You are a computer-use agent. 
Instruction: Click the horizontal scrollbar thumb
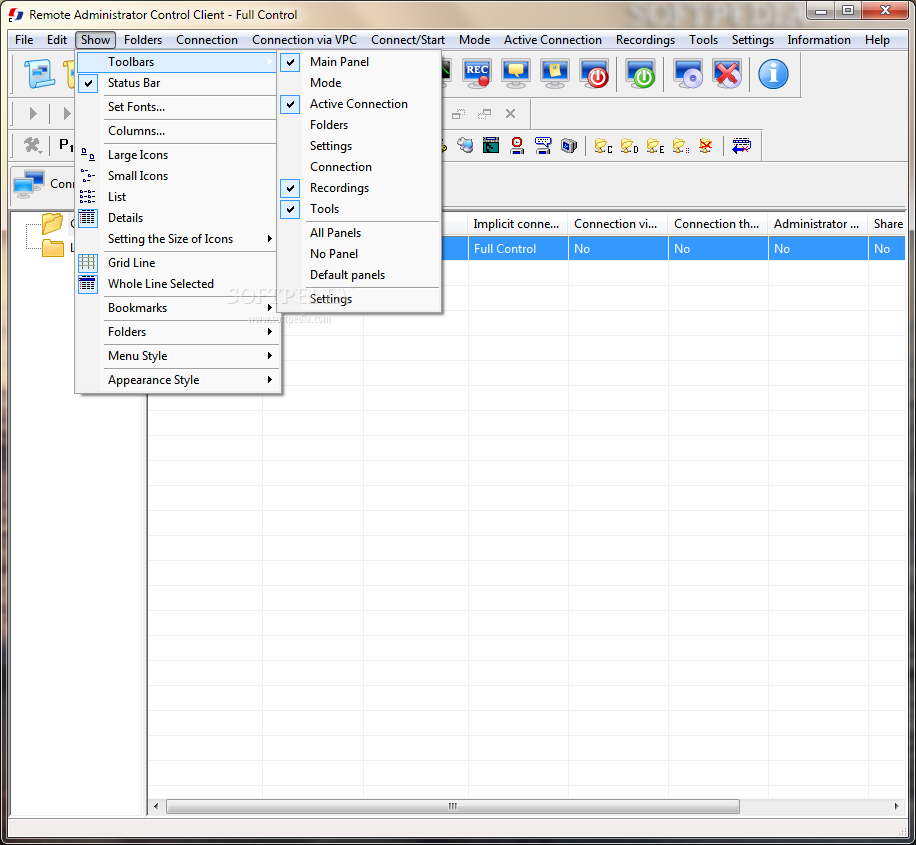(x=453, y=806)
